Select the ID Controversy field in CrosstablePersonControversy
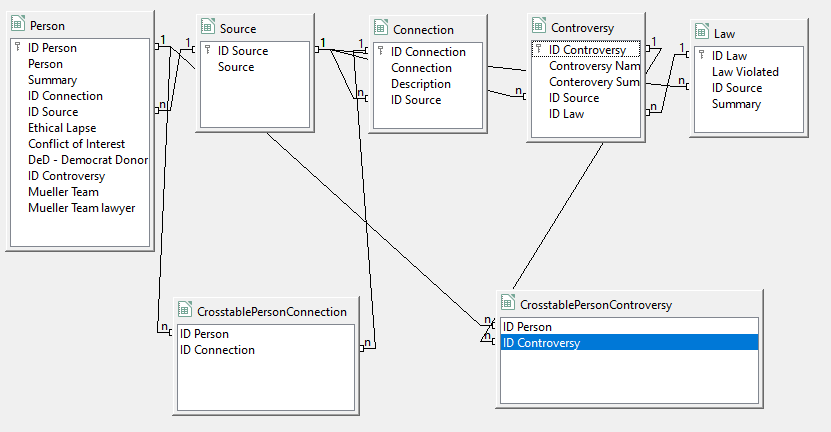Screen dimensions: 831x432 629,343
